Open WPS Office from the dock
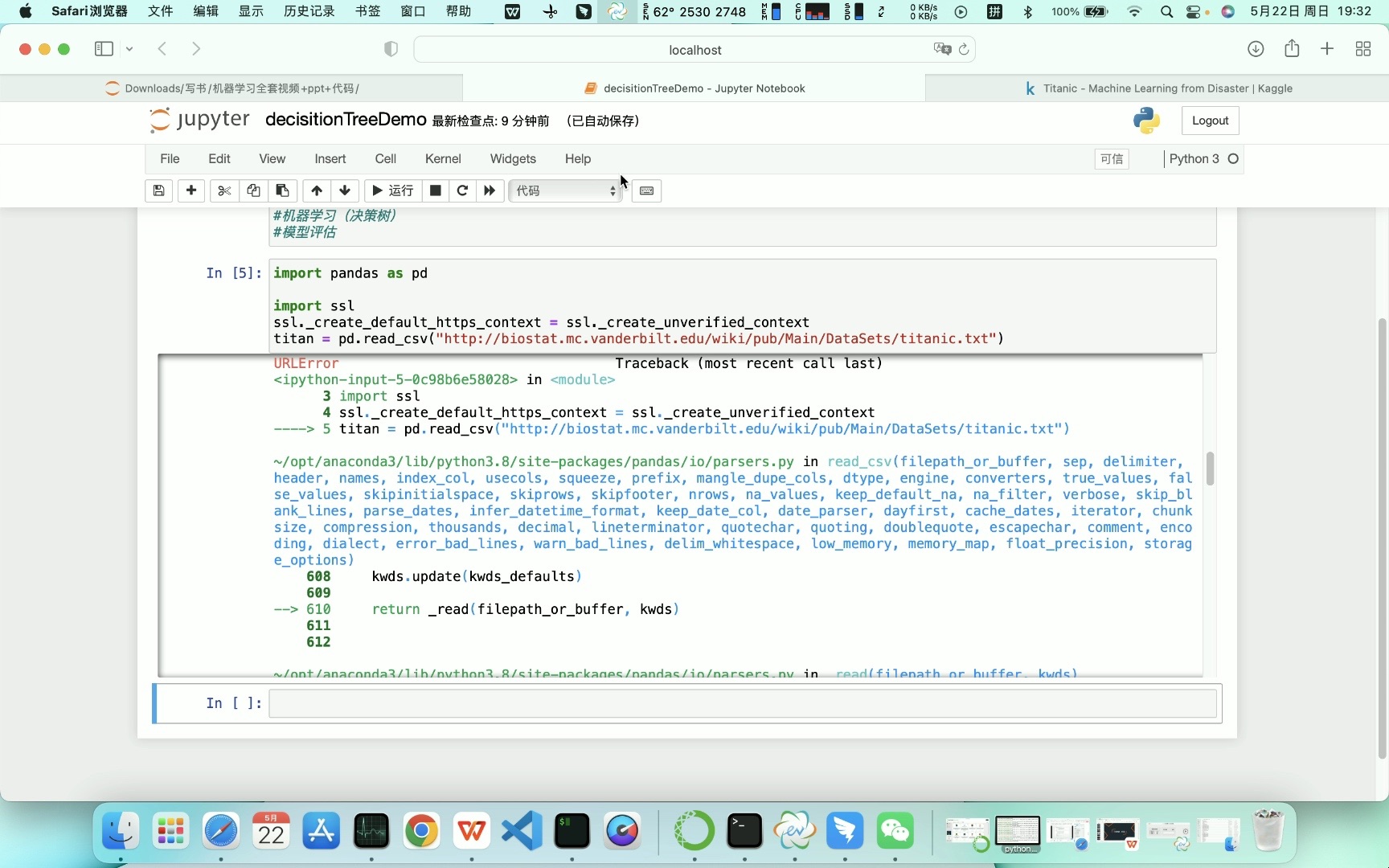 [x=472, y=831]
